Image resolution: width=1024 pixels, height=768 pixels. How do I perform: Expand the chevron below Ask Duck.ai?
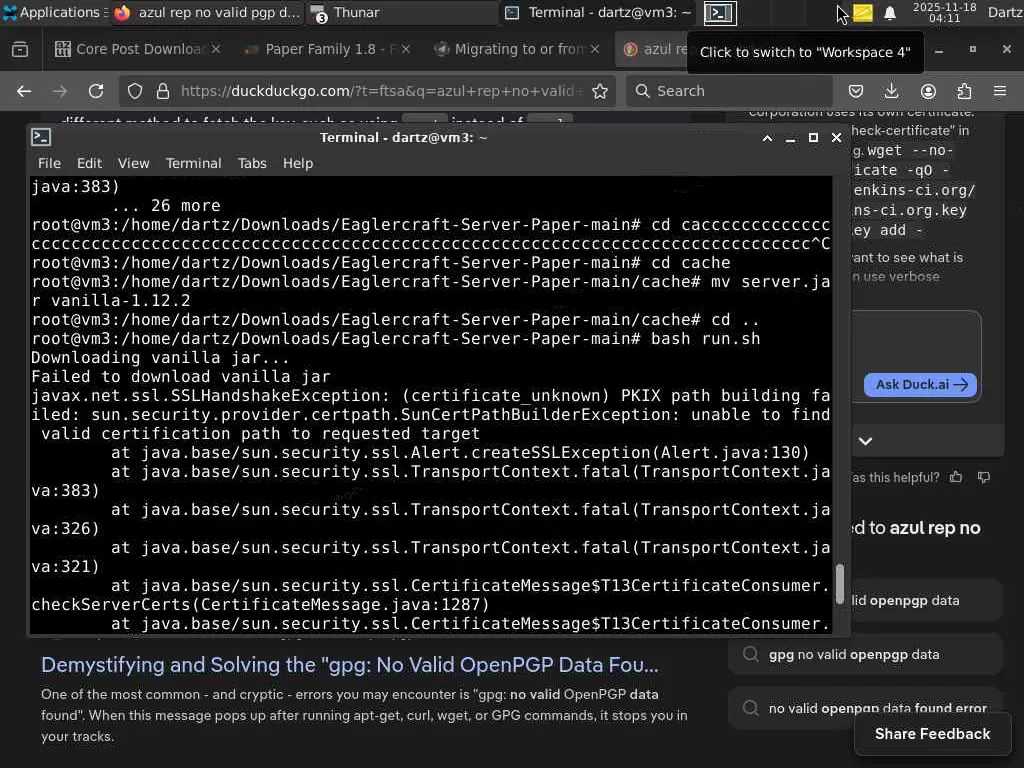tap(865, 441)
